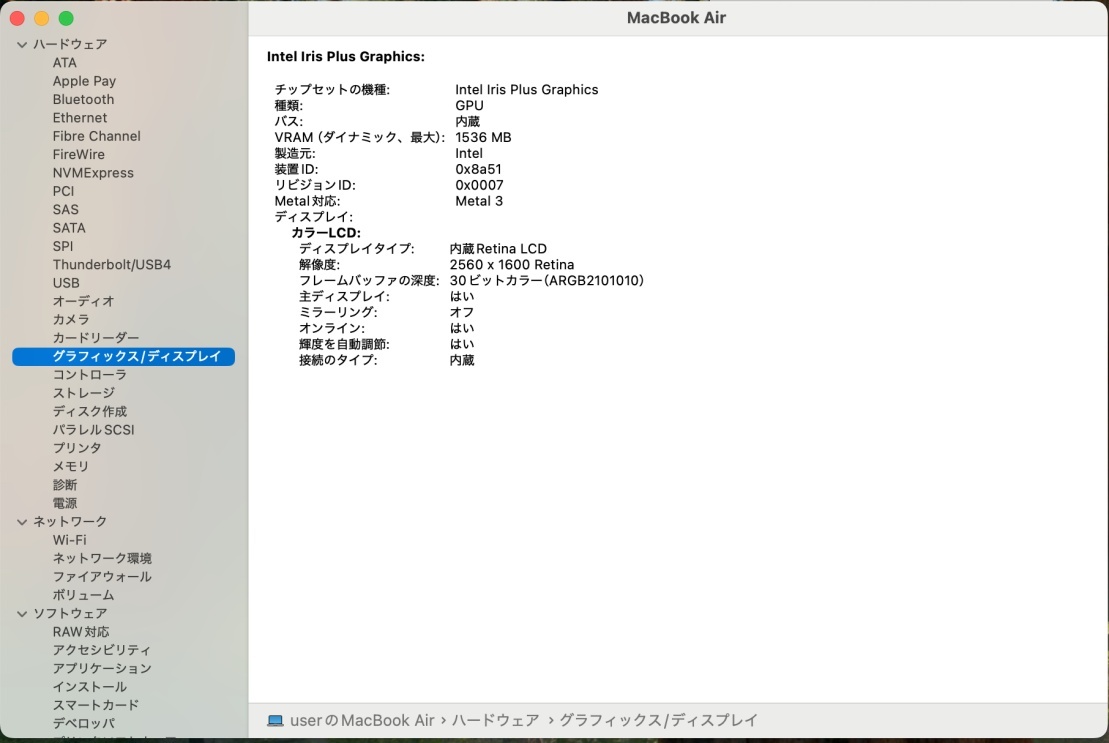Click the ミラーリング value オフ
The image size is (1109, 743).
point(462,312)
